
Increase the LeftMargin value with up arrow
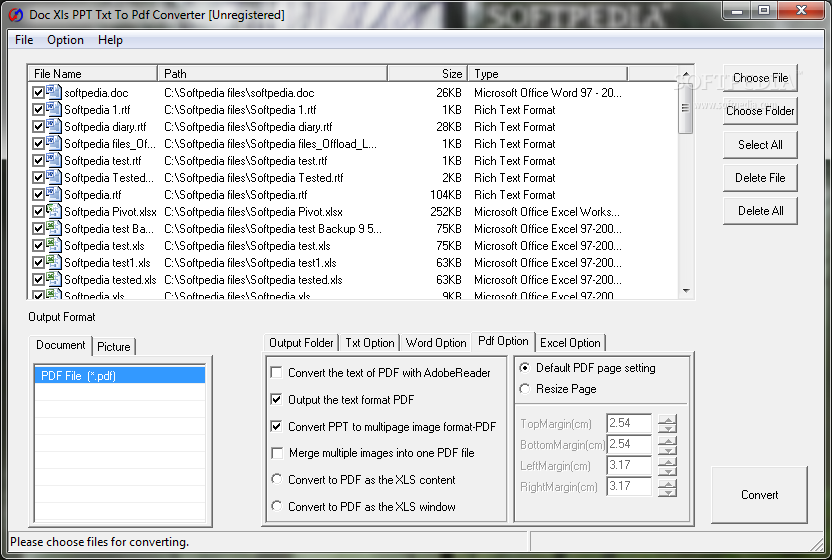[668, 461]
